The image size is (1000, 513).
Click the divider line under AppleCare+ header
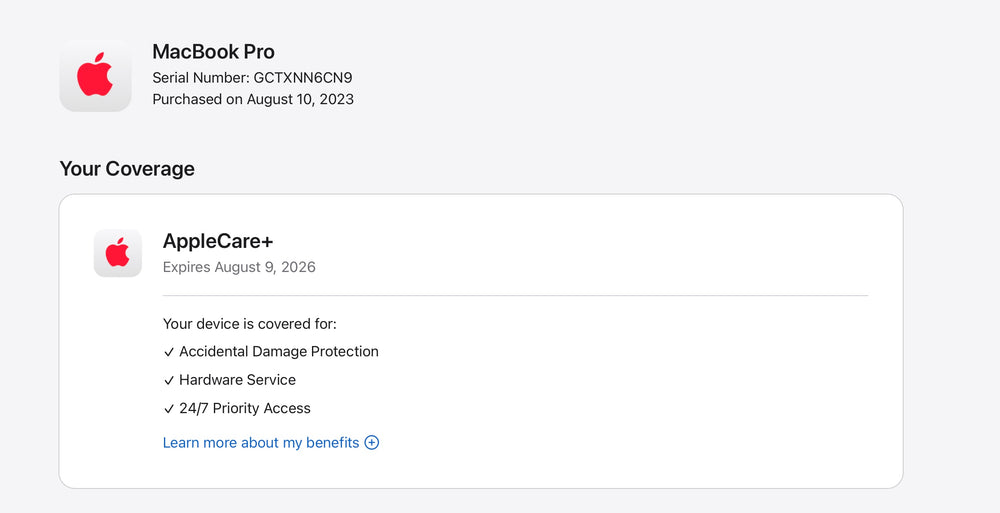pyautogui.click(x=515, y=296)
